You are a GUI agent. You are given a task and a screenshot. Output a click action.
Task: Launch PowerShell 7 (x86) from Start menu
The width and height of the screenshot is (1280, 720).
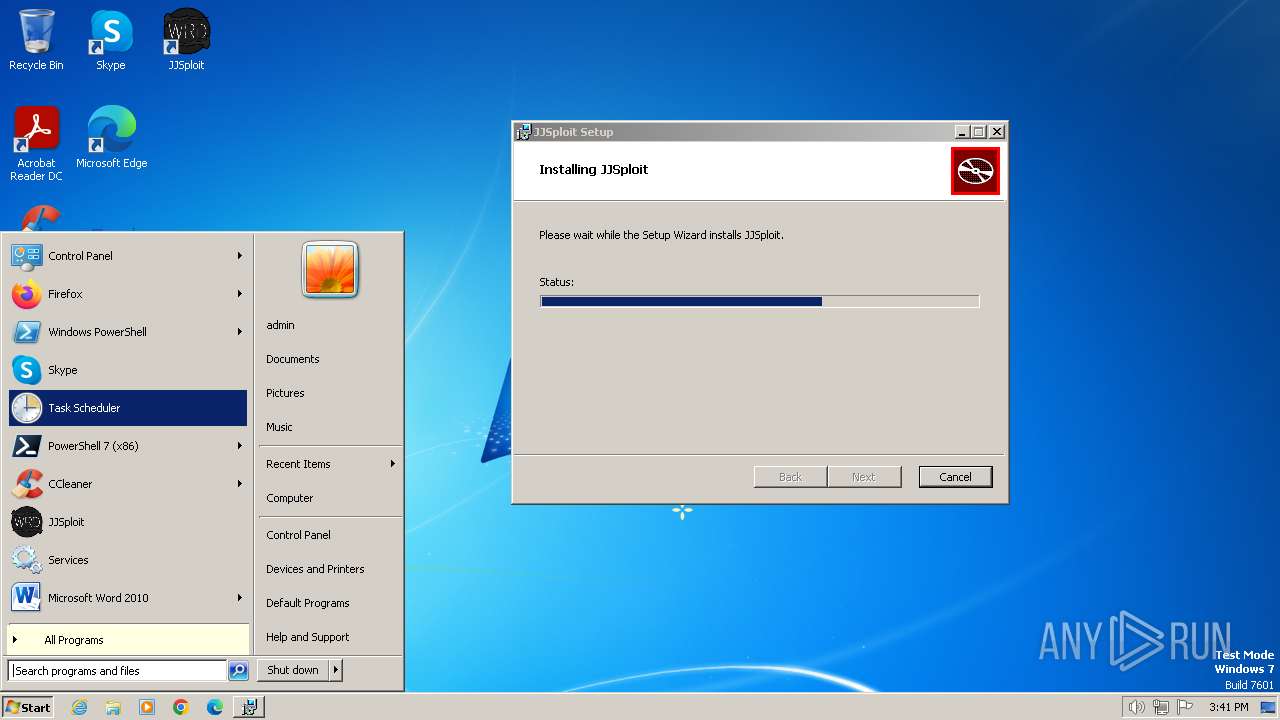pos(128,446)
